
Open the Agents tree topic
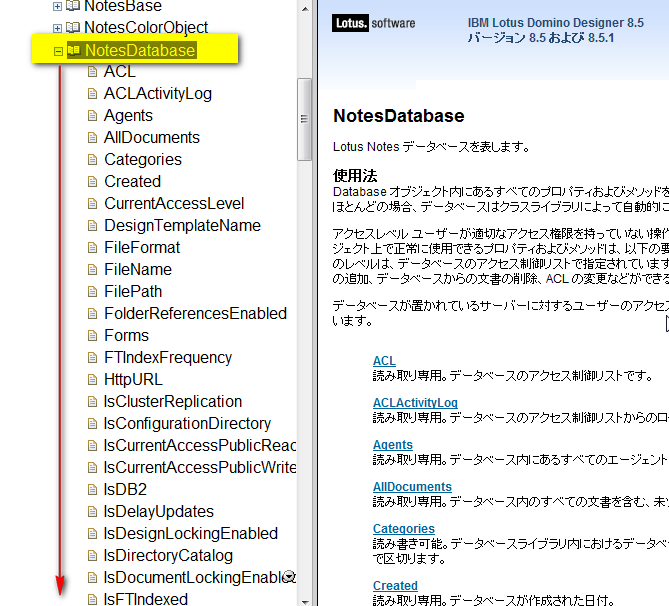[x=128, y=116]
